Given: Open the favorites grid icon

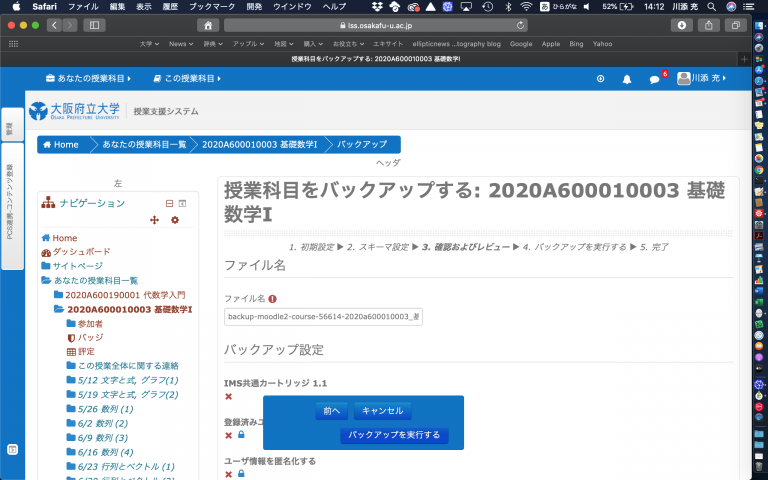Looking at the screenshot, I should 13,44.
